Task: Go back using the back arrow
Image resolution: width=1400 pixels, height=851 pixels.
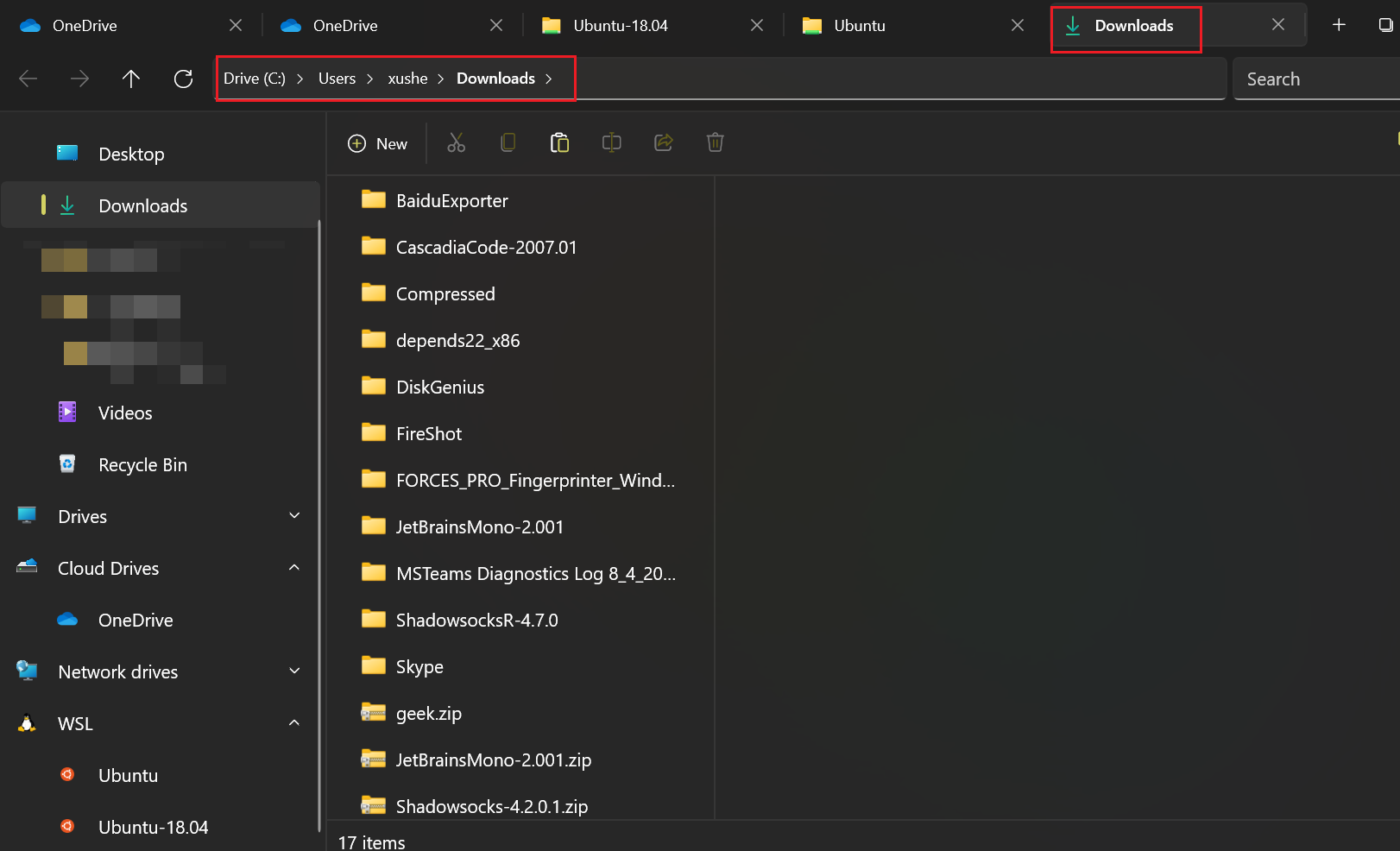Action: tap(28, 79)
